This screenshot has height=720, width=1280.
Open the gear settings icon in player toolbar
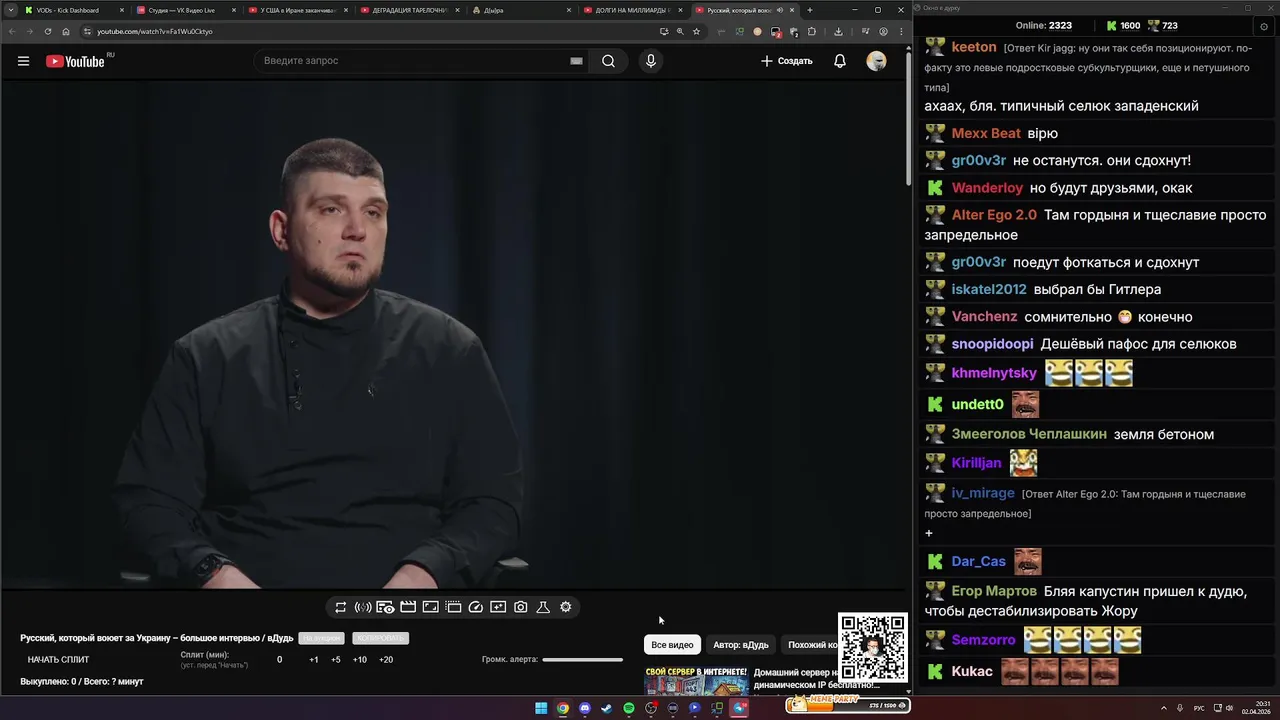[566, 607]
